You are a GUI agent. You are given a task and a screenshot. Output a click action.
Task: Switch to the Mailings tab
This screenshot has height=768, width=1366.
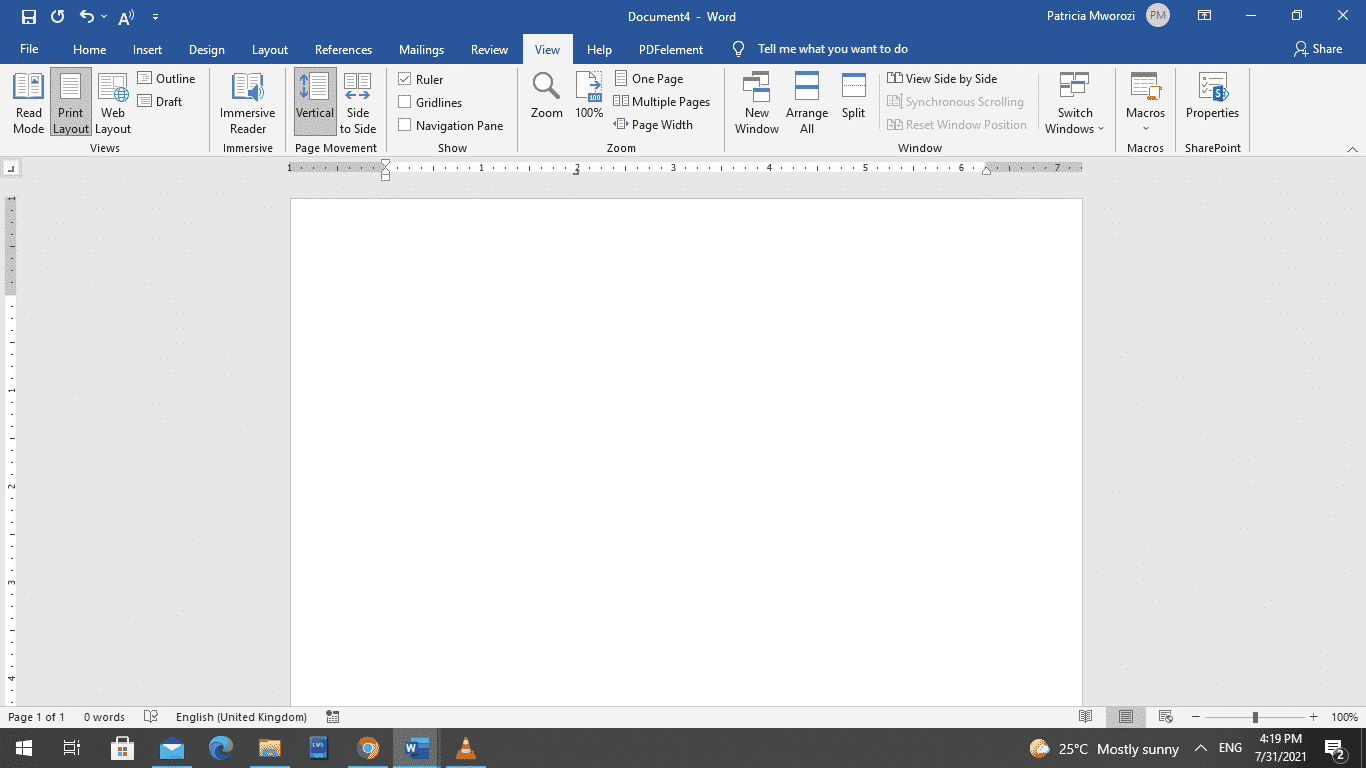(421, 49)
